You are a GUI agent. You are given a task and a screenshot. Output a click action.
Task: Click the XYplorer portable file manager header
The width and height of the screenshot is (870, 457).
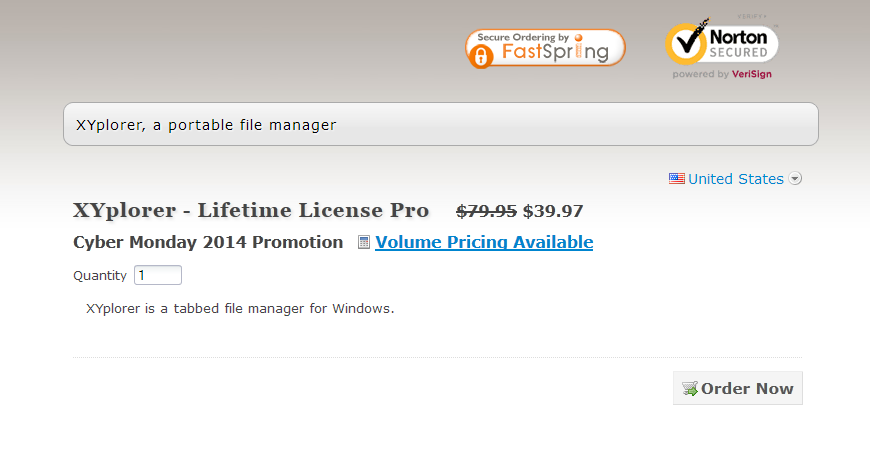(x=206, y=125)
